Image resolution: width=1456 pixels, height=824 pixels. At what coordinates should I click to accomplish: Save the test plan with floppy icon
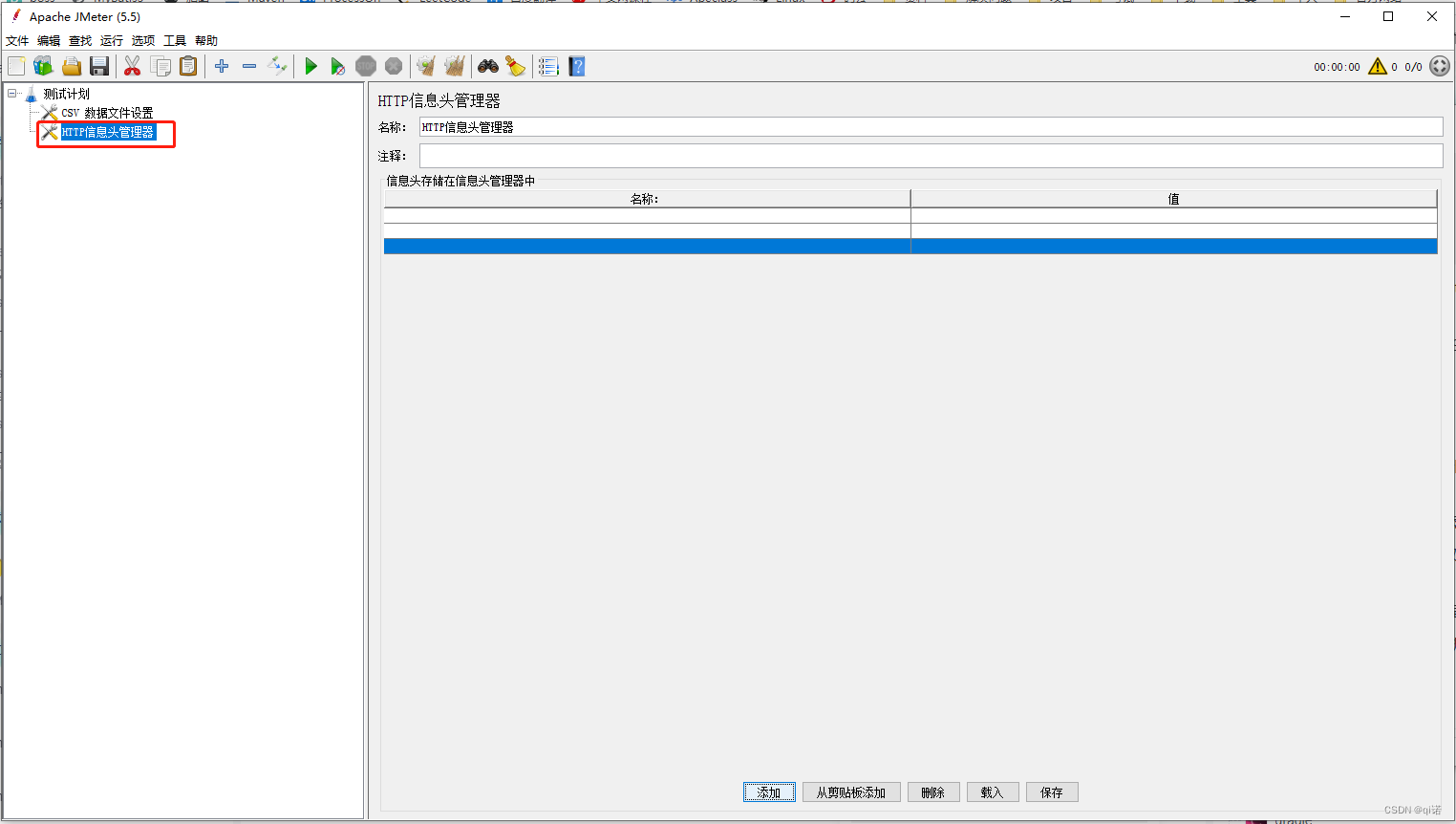pos(98,66)
